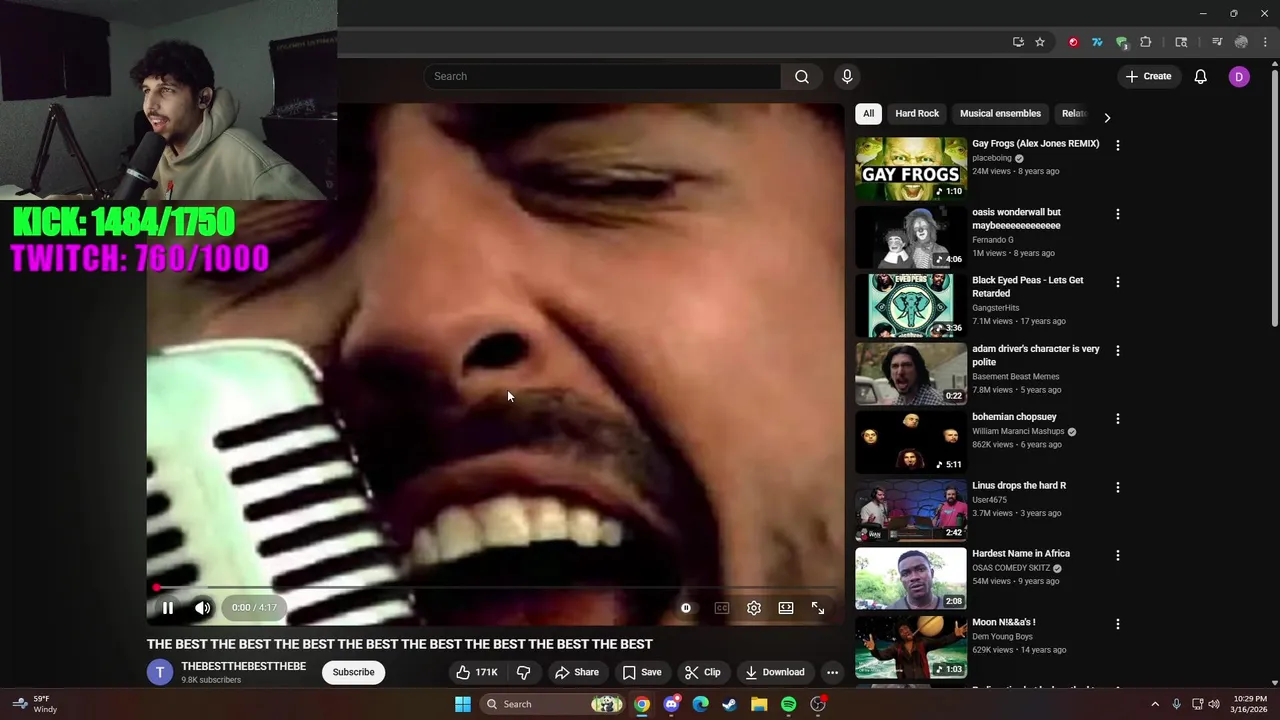Show more filter chips with right chevron
The height and width of the screenshot is (720, 1280).
coord(1106,117)
